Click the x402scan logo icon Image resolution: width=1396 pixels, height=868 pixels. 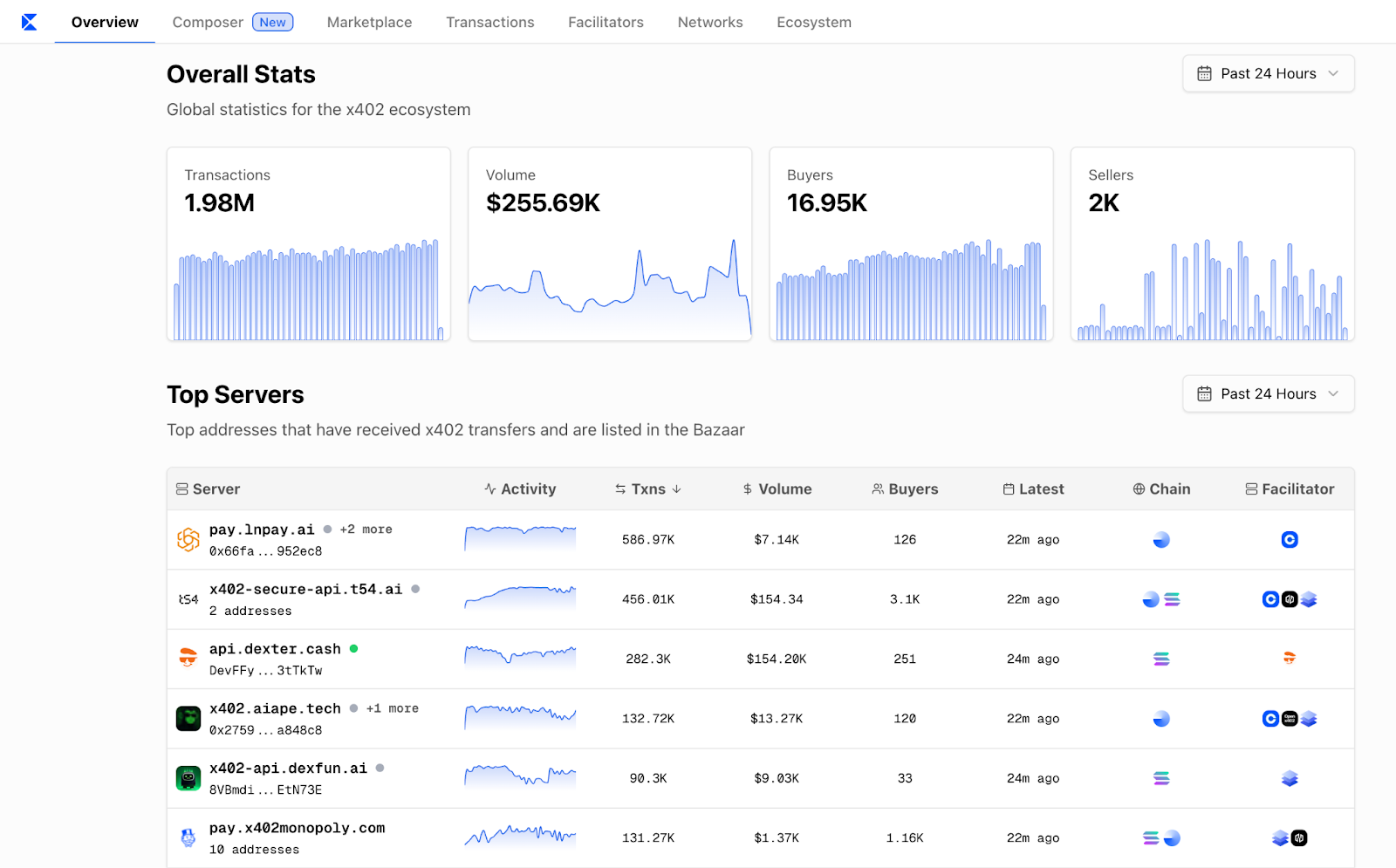pos(29,22)
